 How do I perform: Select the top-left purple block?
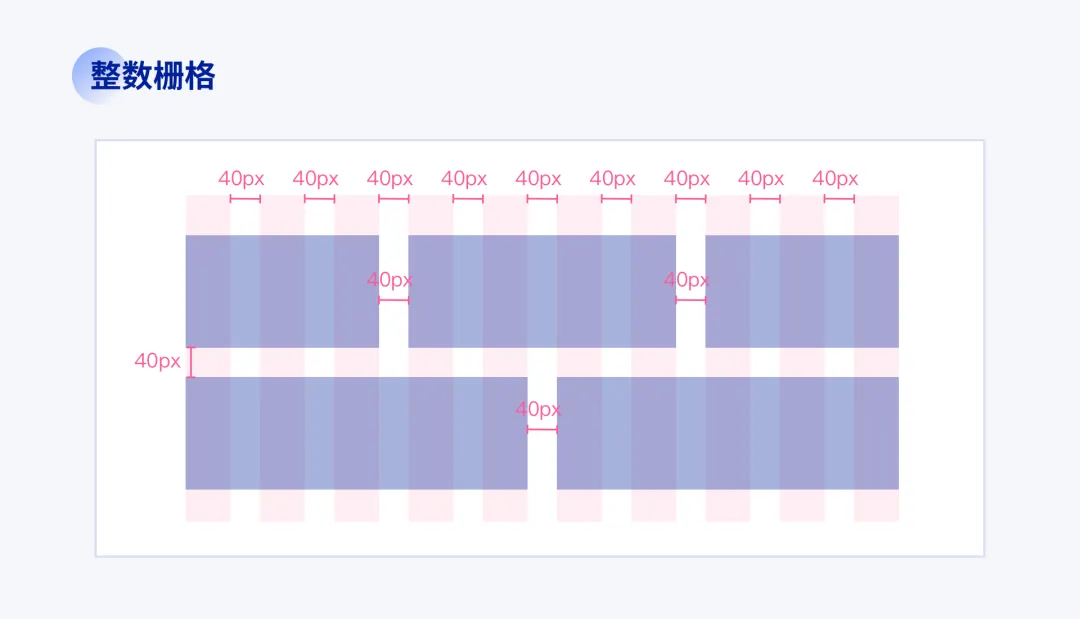click(x=282, y=291)
